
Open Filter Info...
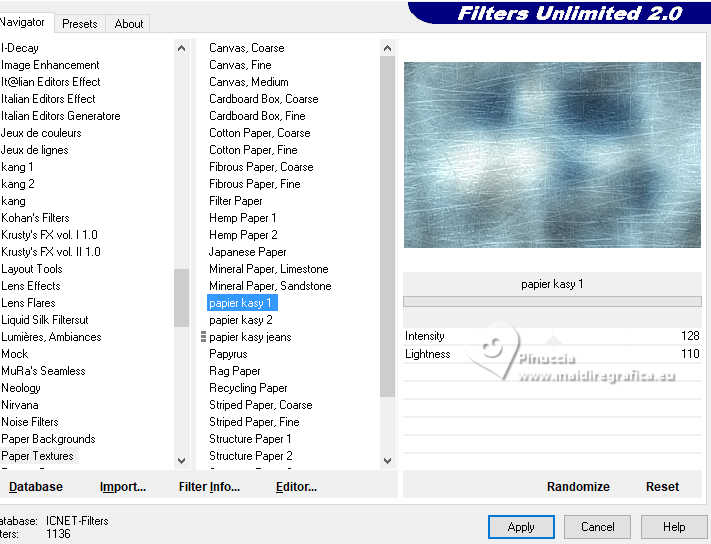[x=209, y=486]
